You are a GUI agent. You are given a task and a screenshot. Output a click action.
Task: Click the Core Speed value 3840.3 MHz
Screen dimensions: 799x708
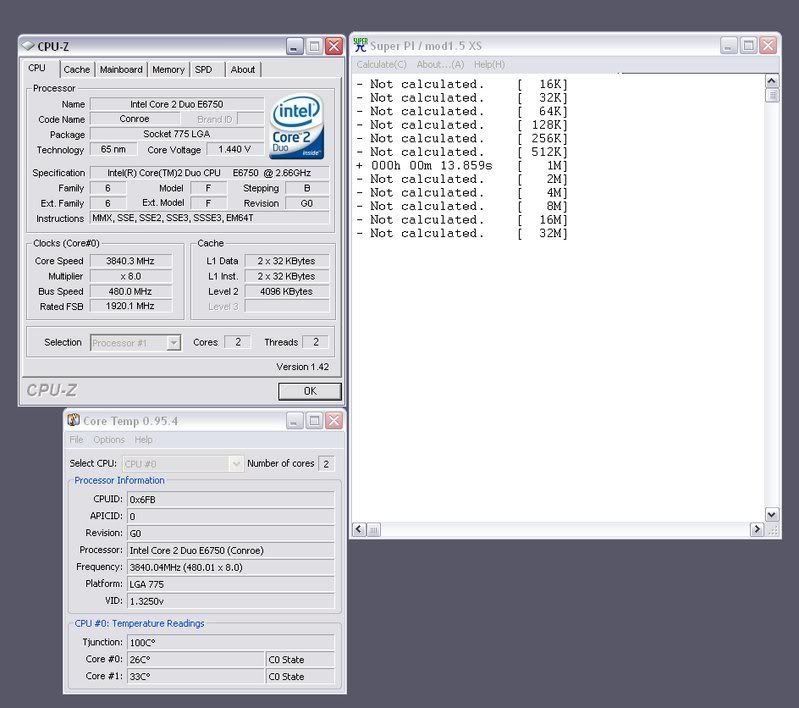[130, 260]
